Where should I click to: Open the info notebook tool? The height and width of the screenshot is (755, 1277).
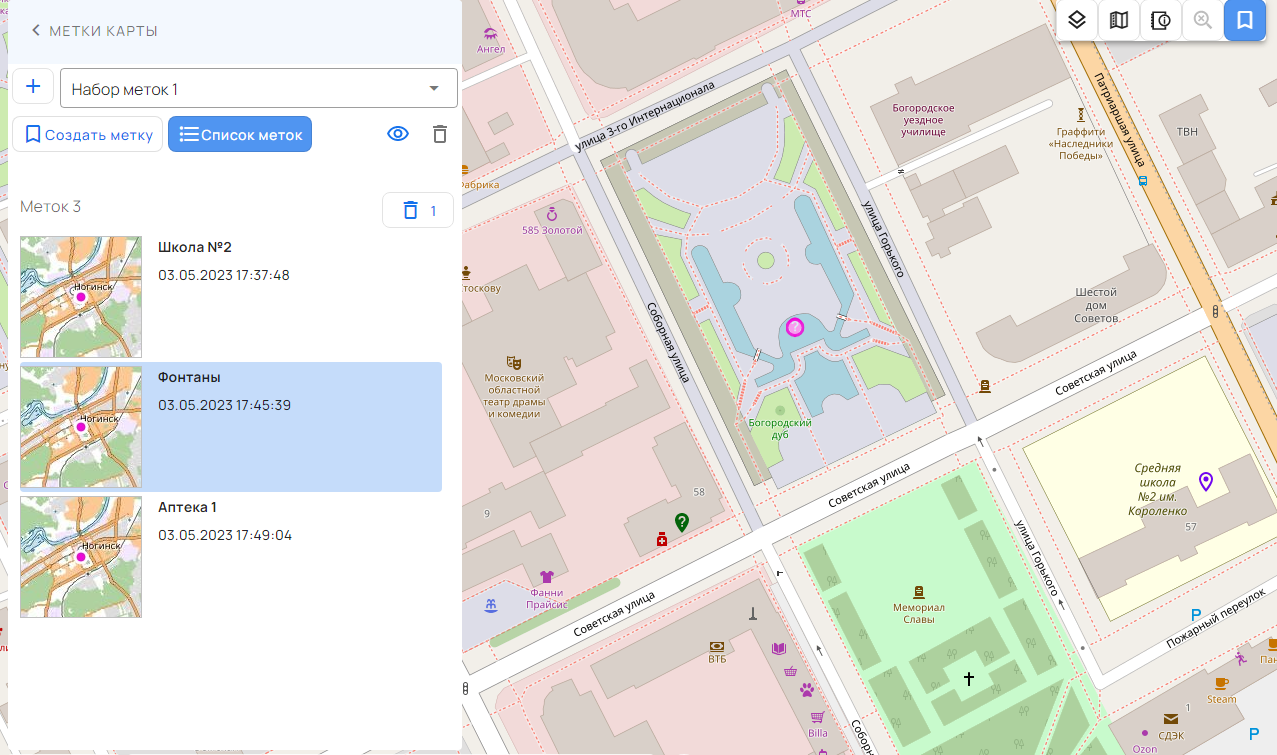[1161, 20]
